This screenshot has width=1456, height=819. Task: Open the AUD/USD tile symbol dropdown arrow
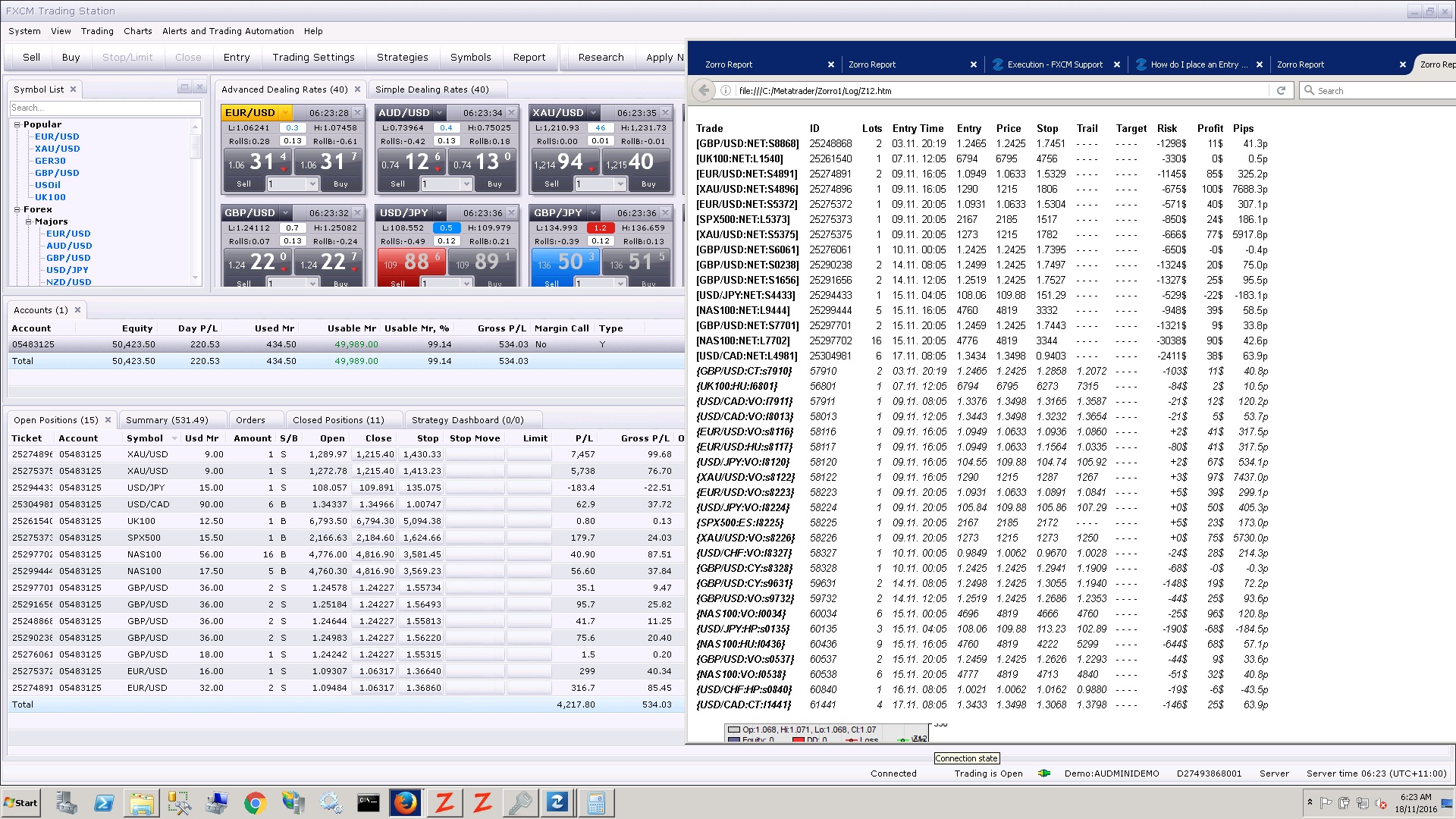click(439, 112)
